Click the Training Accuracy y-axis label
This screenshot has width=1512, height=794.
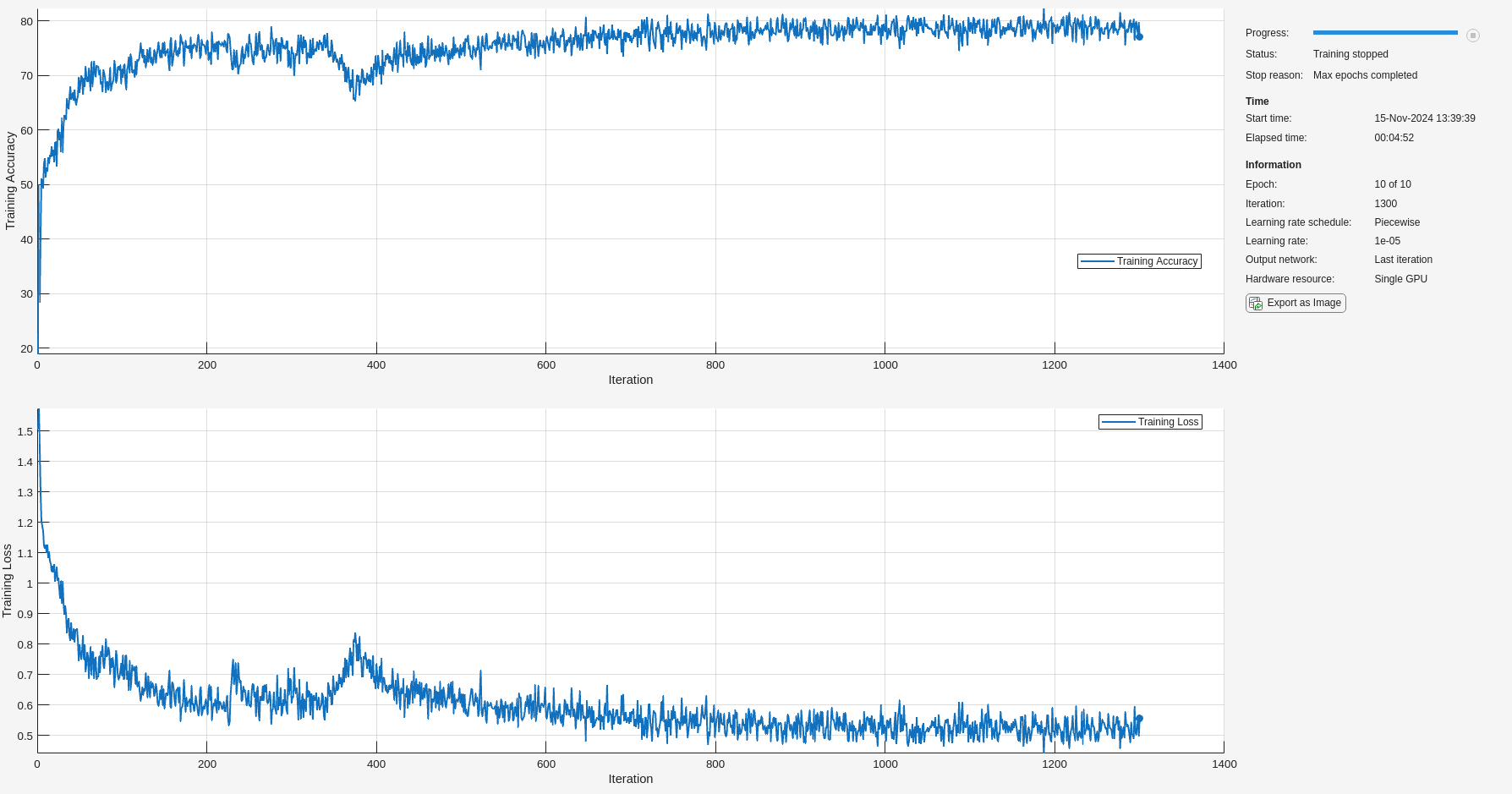10,180
